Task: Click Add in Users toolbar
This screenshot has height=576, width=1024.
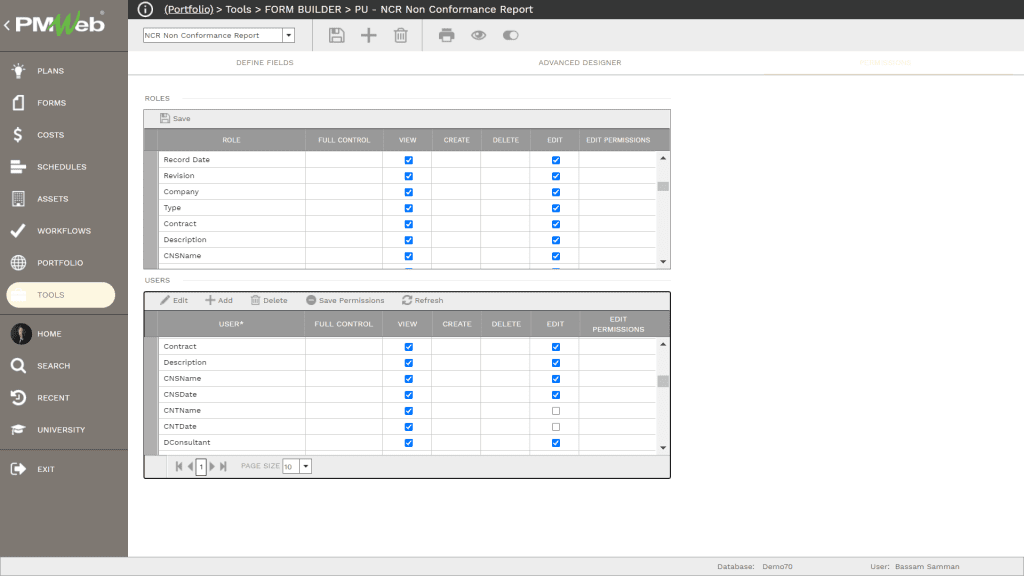Action: click(219, 300)
